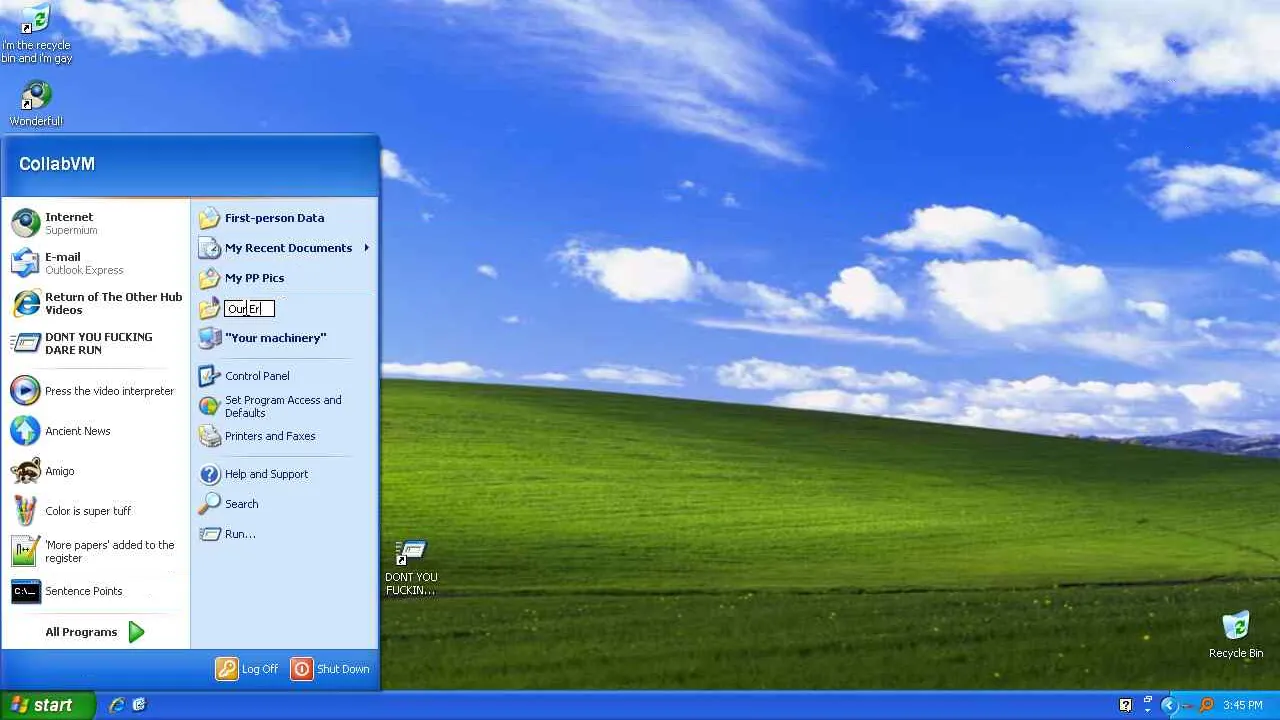Open Color is super tuff
The image size is (1280, 720).
tap(96, 511)
